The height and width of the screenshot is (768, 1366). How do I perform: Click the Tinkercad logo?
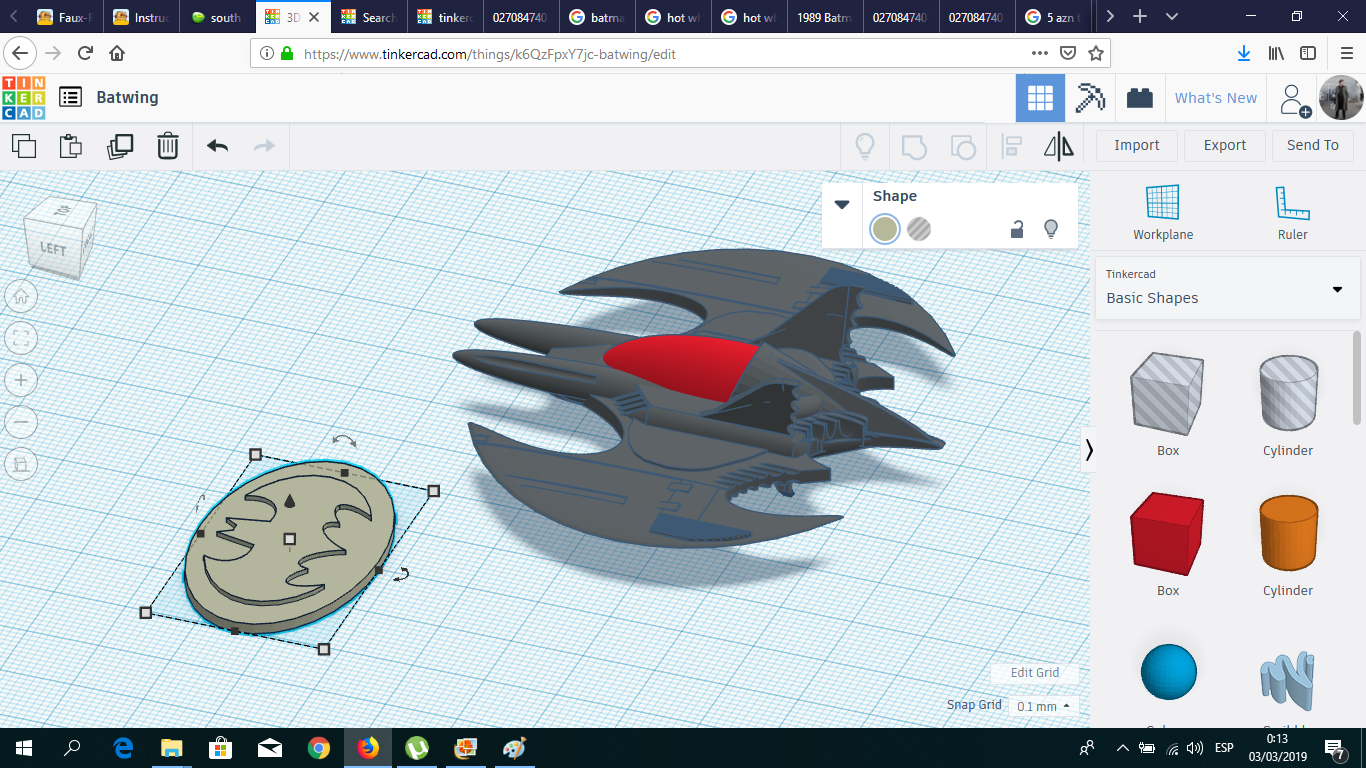click(x=24, y=98)
